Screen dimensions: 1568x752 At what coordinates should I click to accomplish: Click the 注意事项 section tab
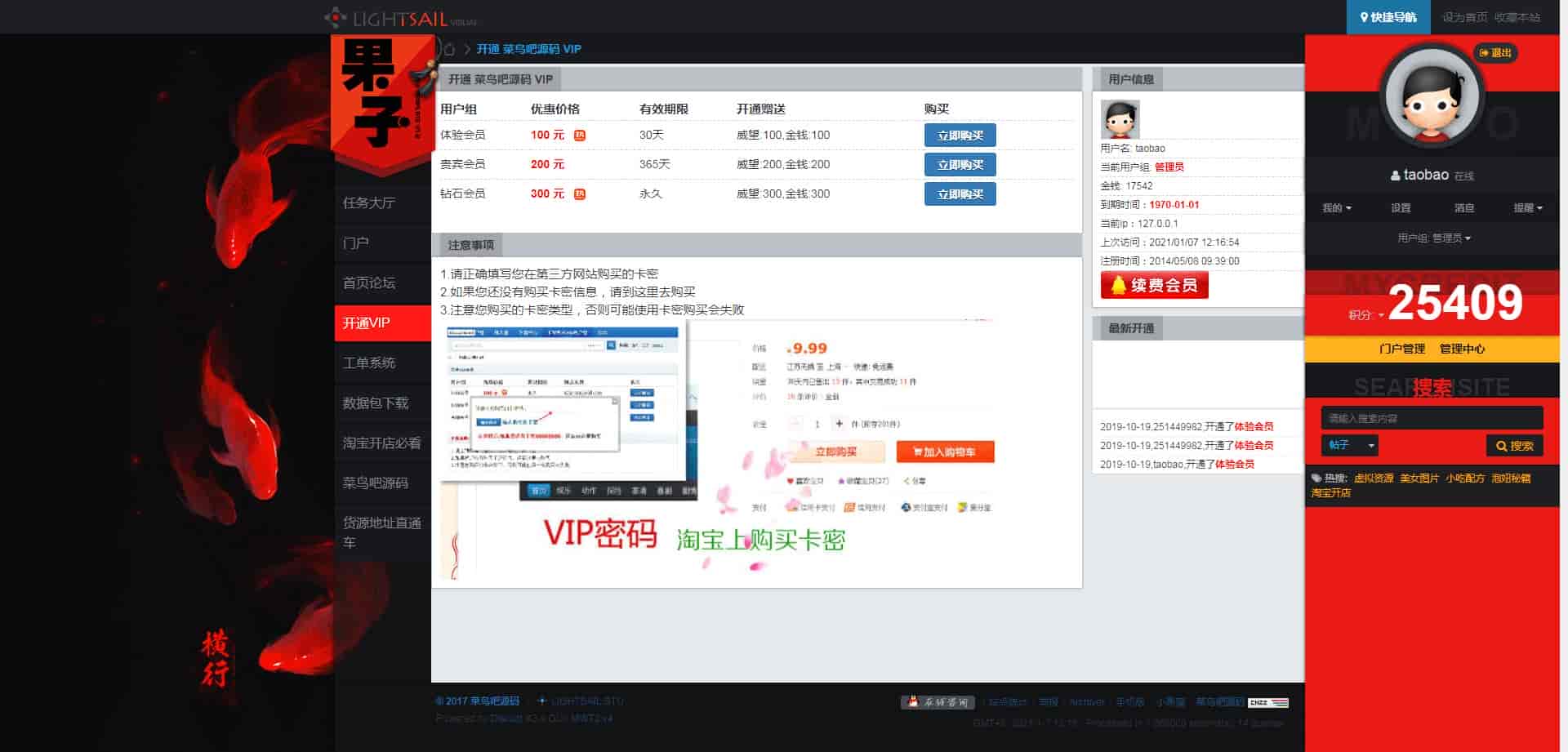[470, 245]
